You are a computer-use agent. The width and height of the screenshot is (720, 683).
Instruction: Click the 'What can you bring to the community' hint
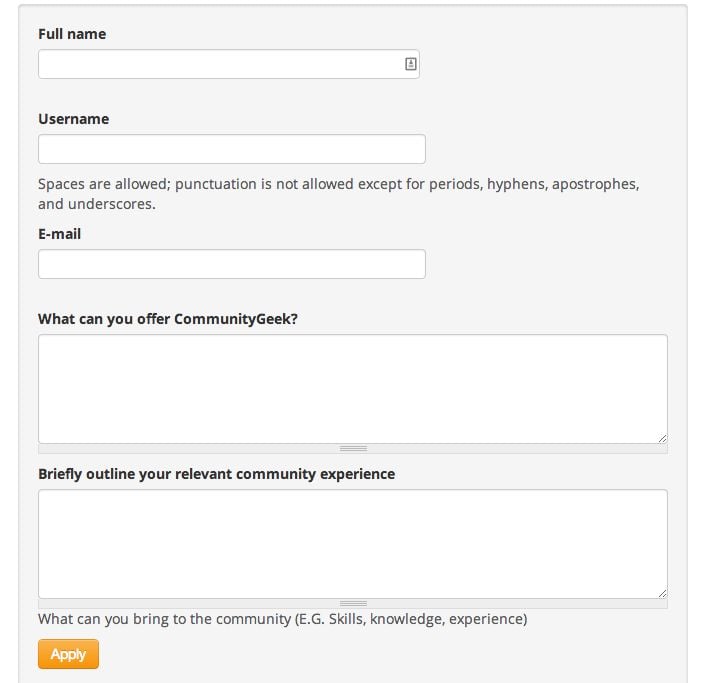[282, 619]
